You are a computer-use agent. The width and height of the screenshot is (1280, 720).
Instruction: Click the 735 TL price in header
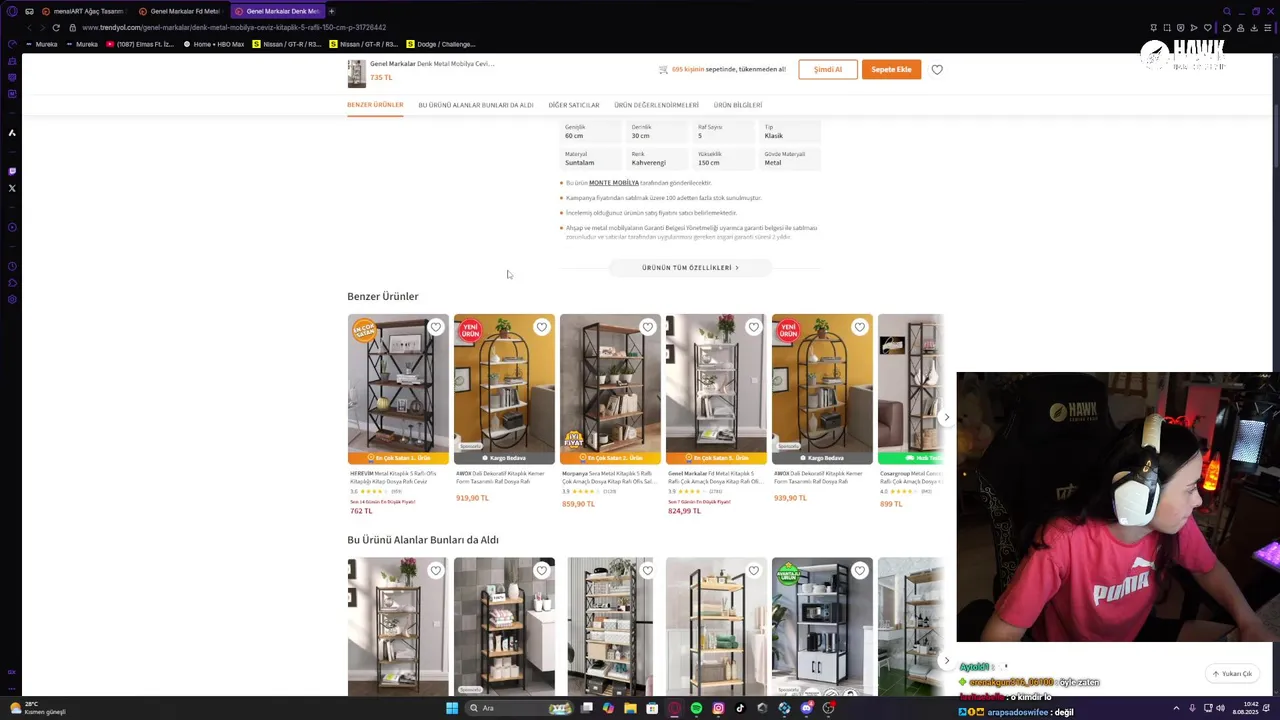point(381,77)
